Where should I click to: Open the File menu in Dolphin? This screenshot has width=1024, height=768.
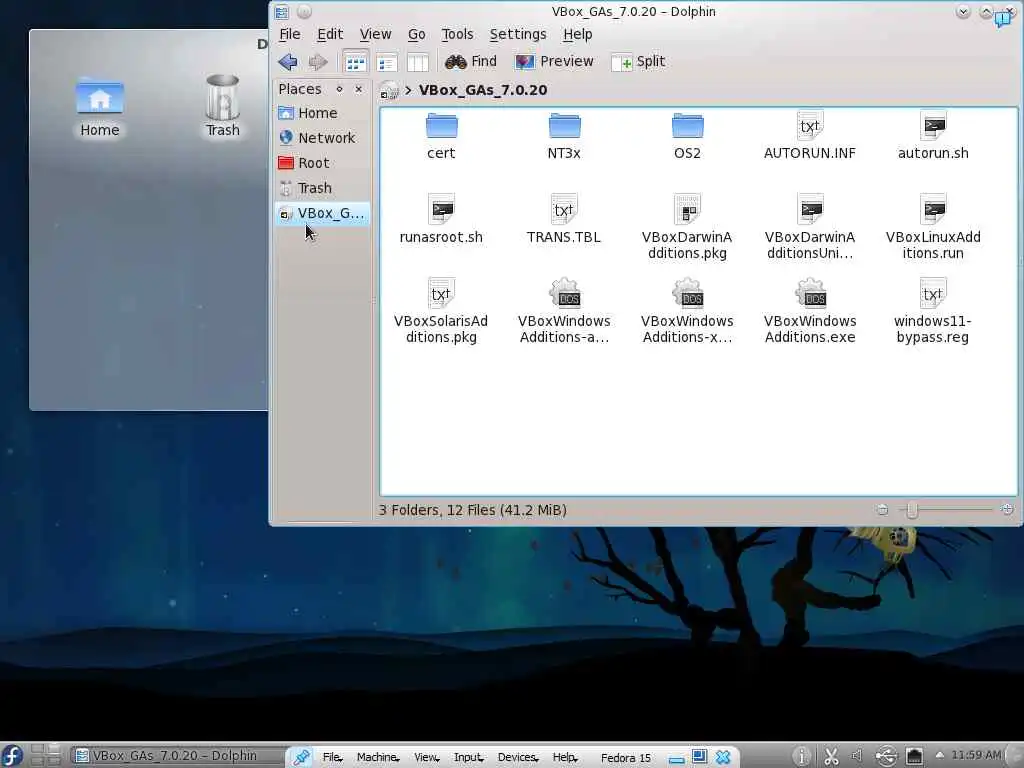click(290, 34)
